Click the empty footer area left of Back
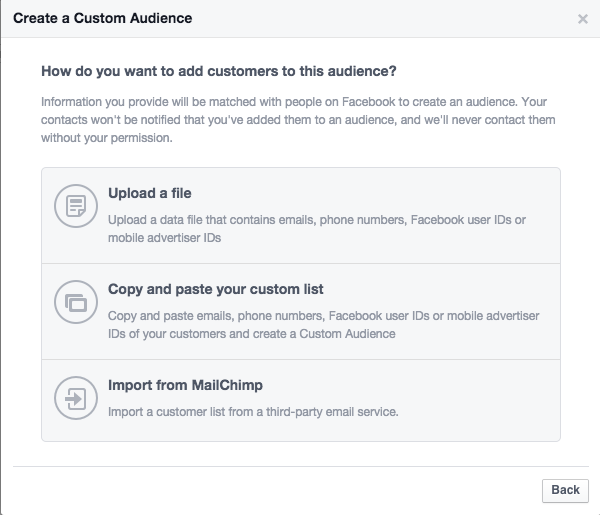Screen dimensions: 600x515 280,490
